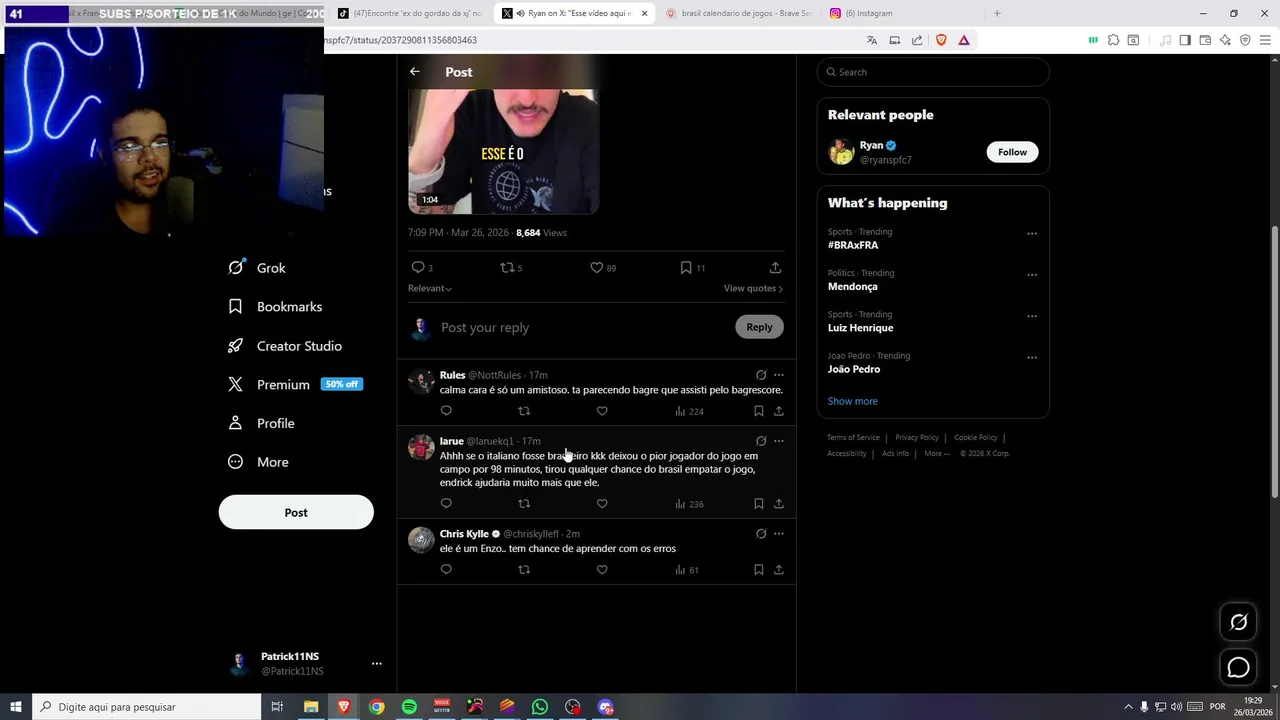
Task: Ask Grok about the Rules comment
Action: click(761, 375)
